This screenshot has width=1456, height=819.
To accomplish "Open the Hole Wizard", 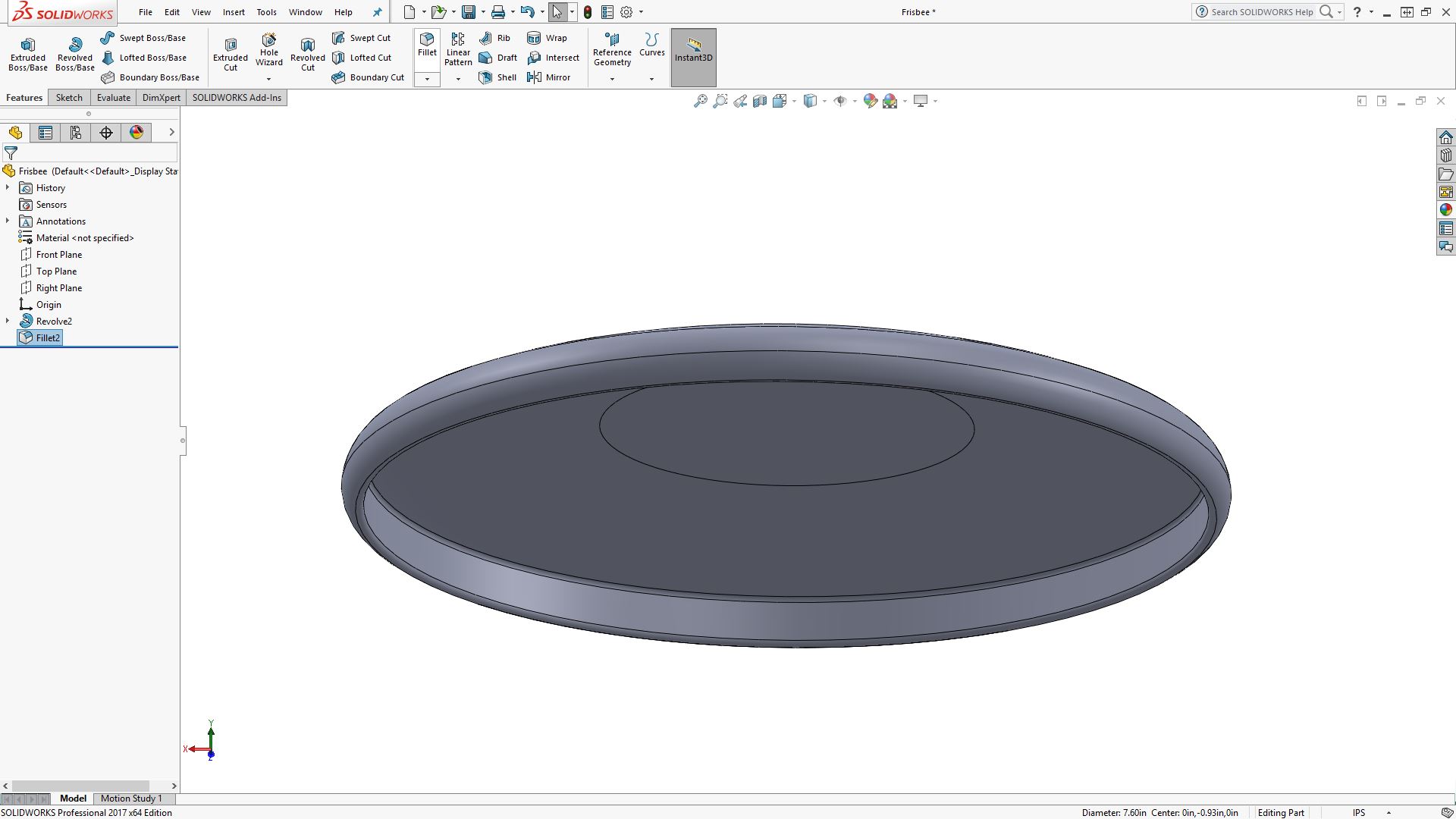I will pyautogui.click(x=268, y=52).
